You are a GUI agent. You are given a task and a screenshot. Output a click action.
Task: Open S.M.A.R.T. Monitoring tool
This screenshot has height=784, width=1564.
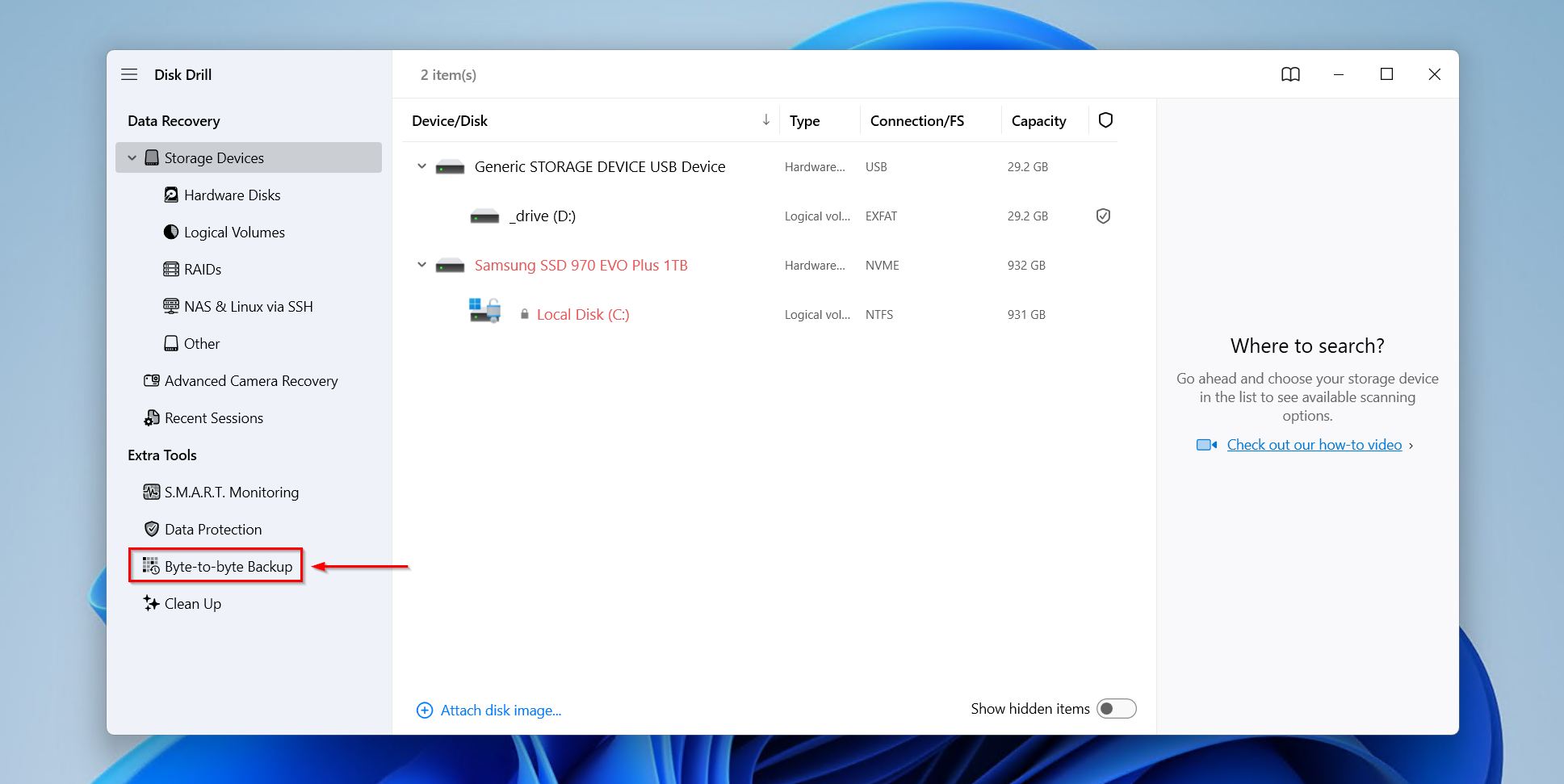tap(231, 492)
